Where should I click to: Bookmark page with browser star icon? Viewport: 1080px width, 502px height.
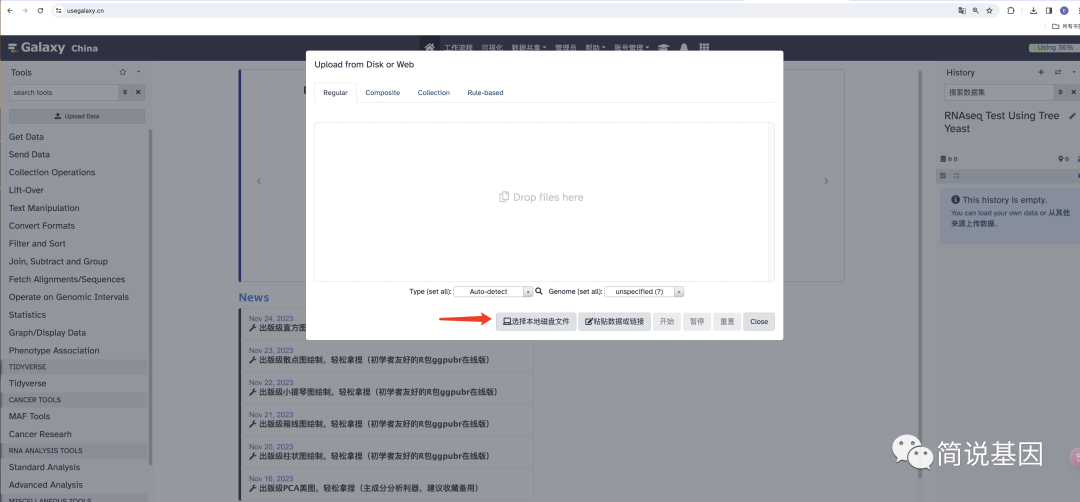pyautogui.click(x=989, y=10)
